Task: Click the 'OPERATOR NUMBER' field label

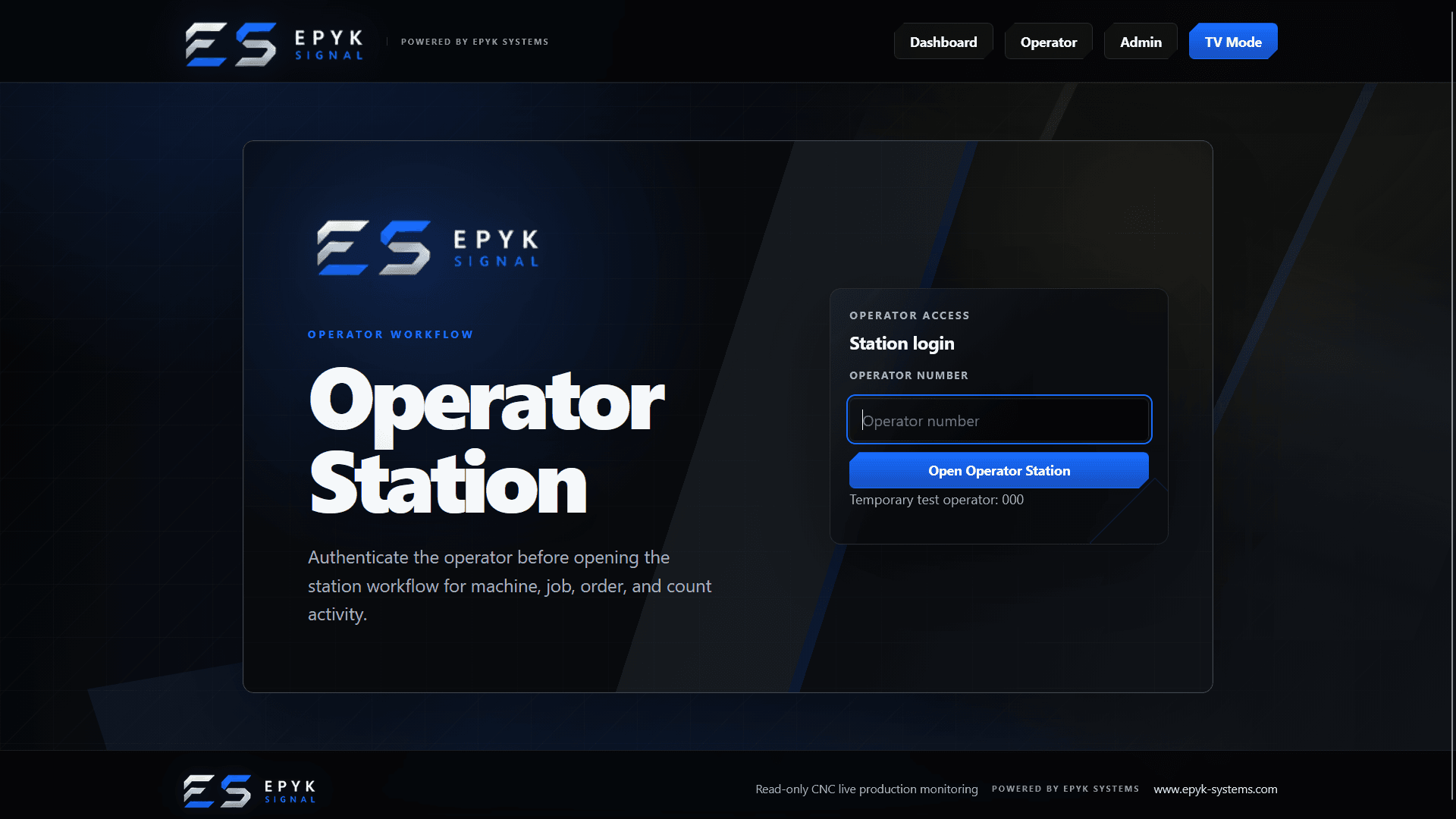Action: click(x=908, y=375)
